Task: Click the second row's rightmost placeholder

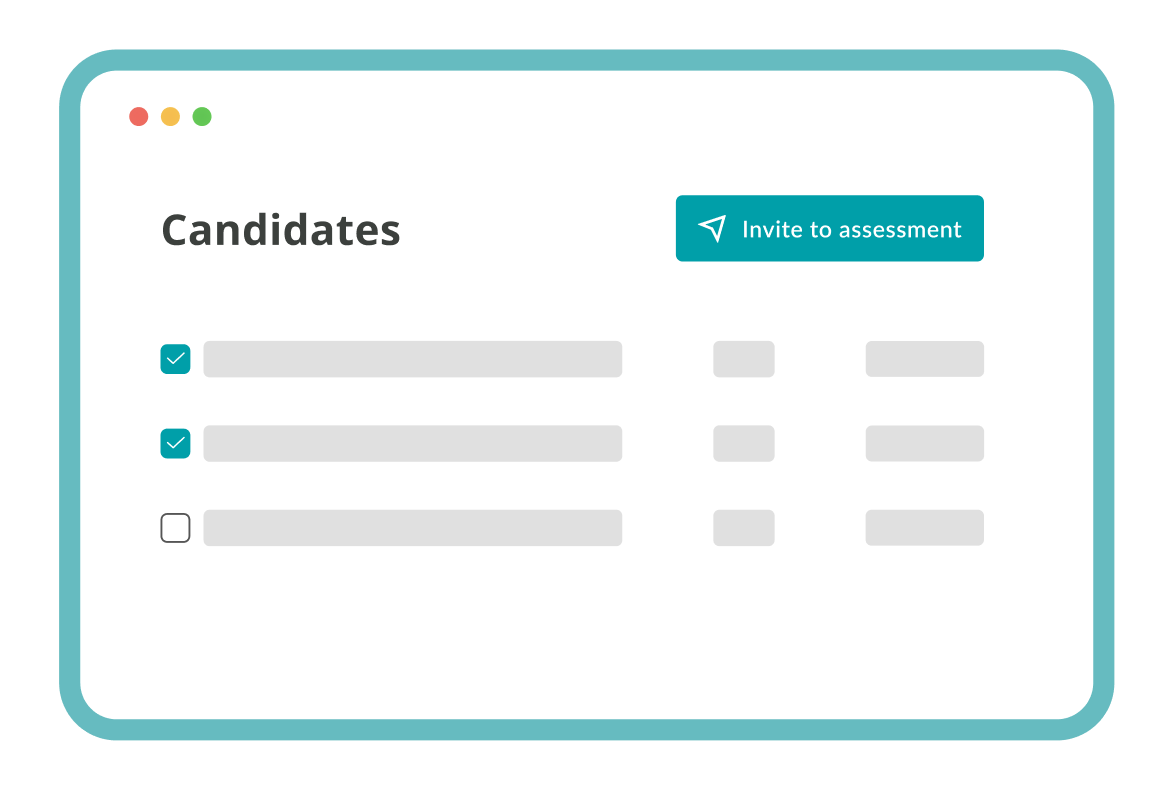Action: pos(925,443)
